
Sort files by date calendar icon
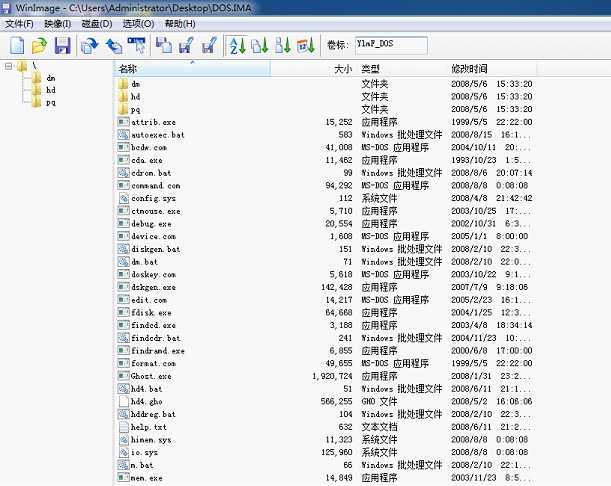tap(306, 46)
